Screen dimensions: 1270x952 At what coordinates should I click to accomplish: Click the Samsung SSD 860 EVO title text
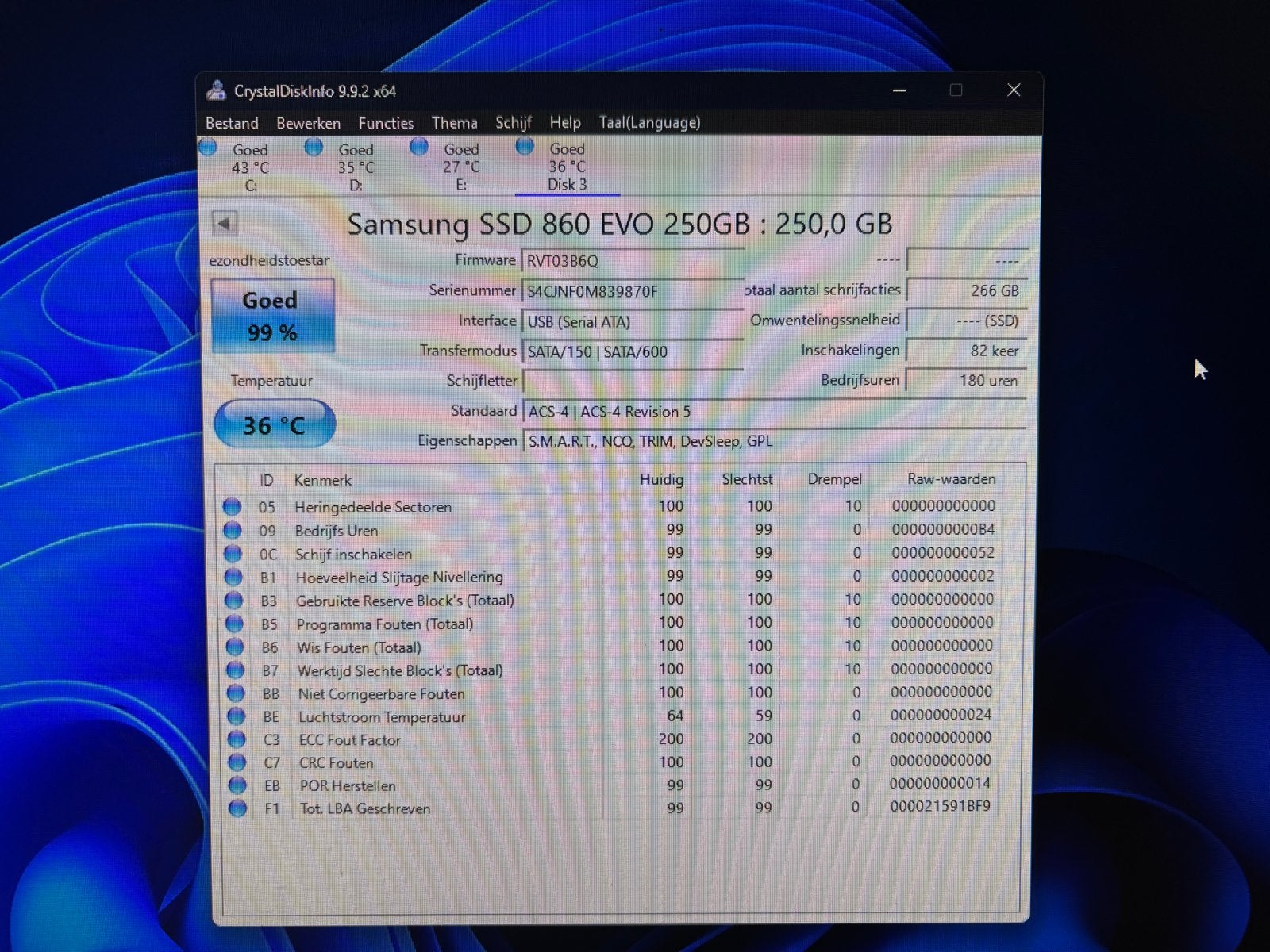point(619,224)
